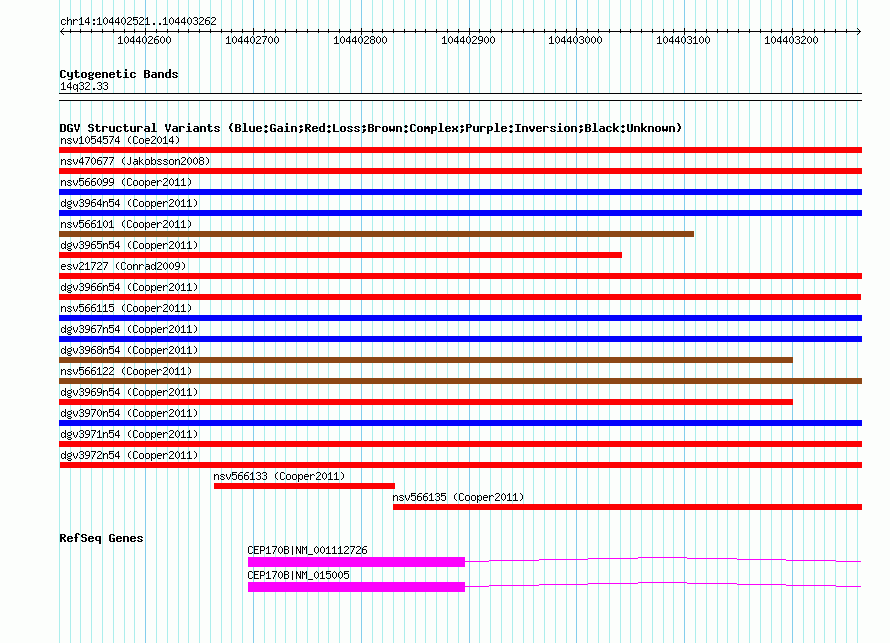Select dgv3970n54 (Cooper2011) label
The image size is (890, 643).
[129, 413]
